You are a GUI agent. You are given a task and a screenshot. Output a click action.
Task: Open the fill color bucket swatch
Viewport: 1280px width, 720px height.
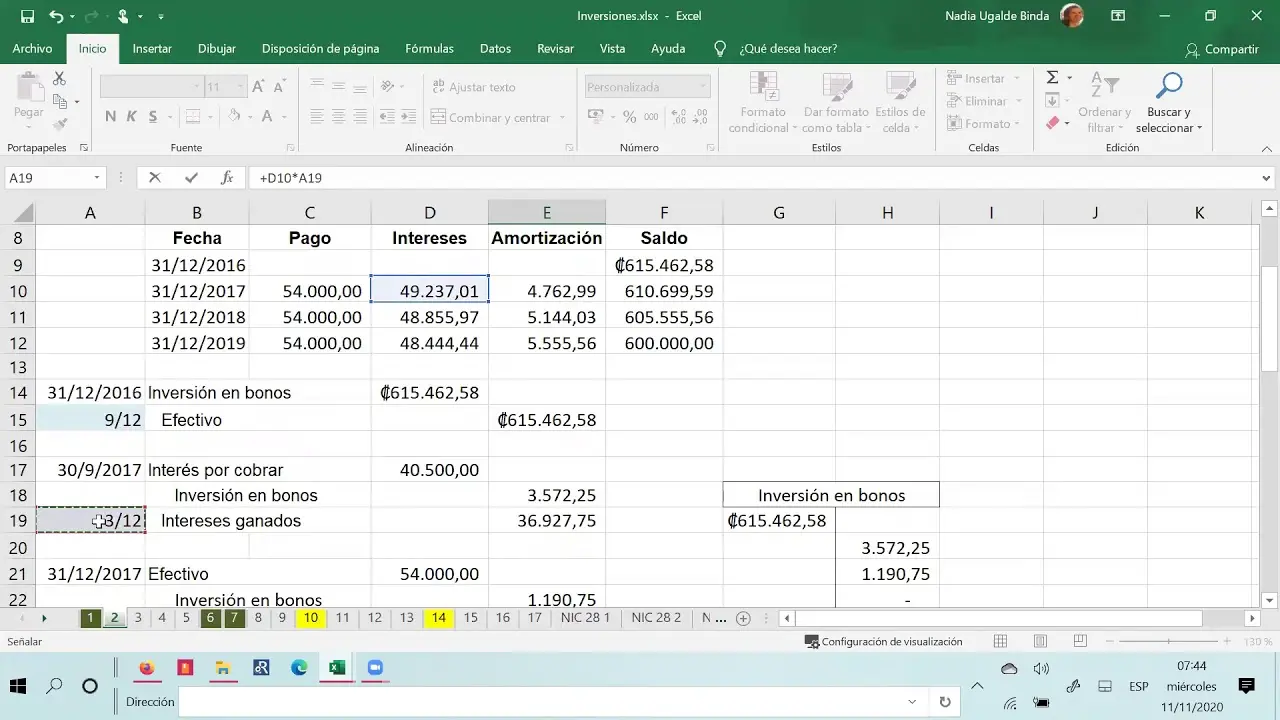pyautogui.click(x=234, y=117)
